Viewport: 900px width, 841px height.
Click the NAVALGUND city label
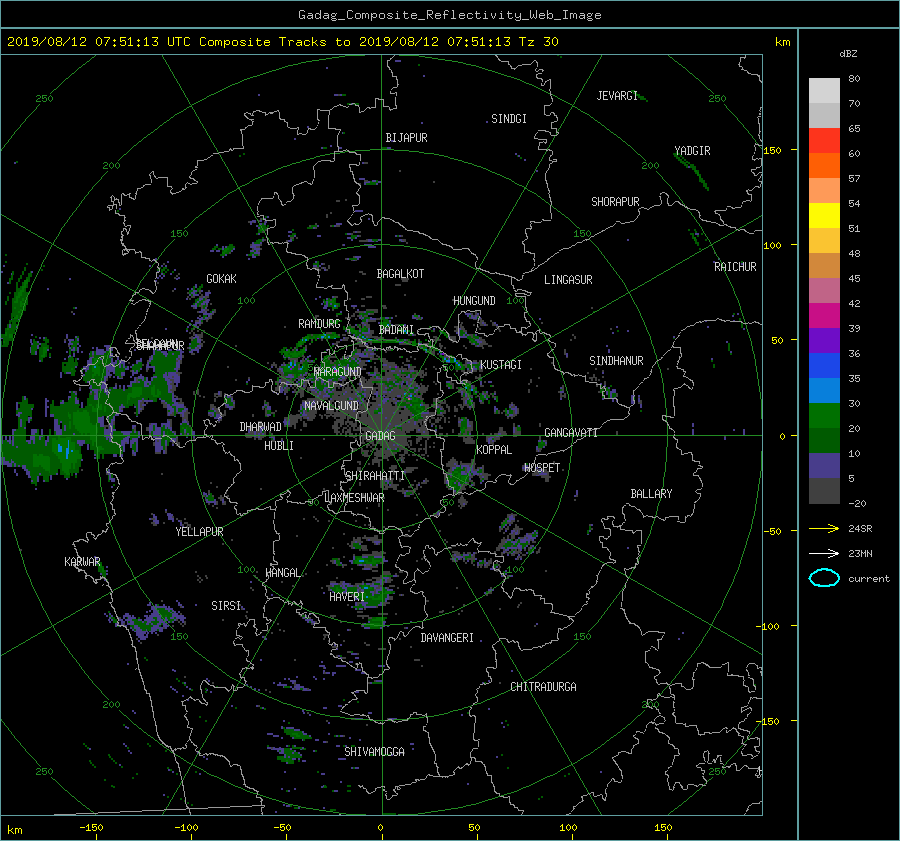click(331, 406)
